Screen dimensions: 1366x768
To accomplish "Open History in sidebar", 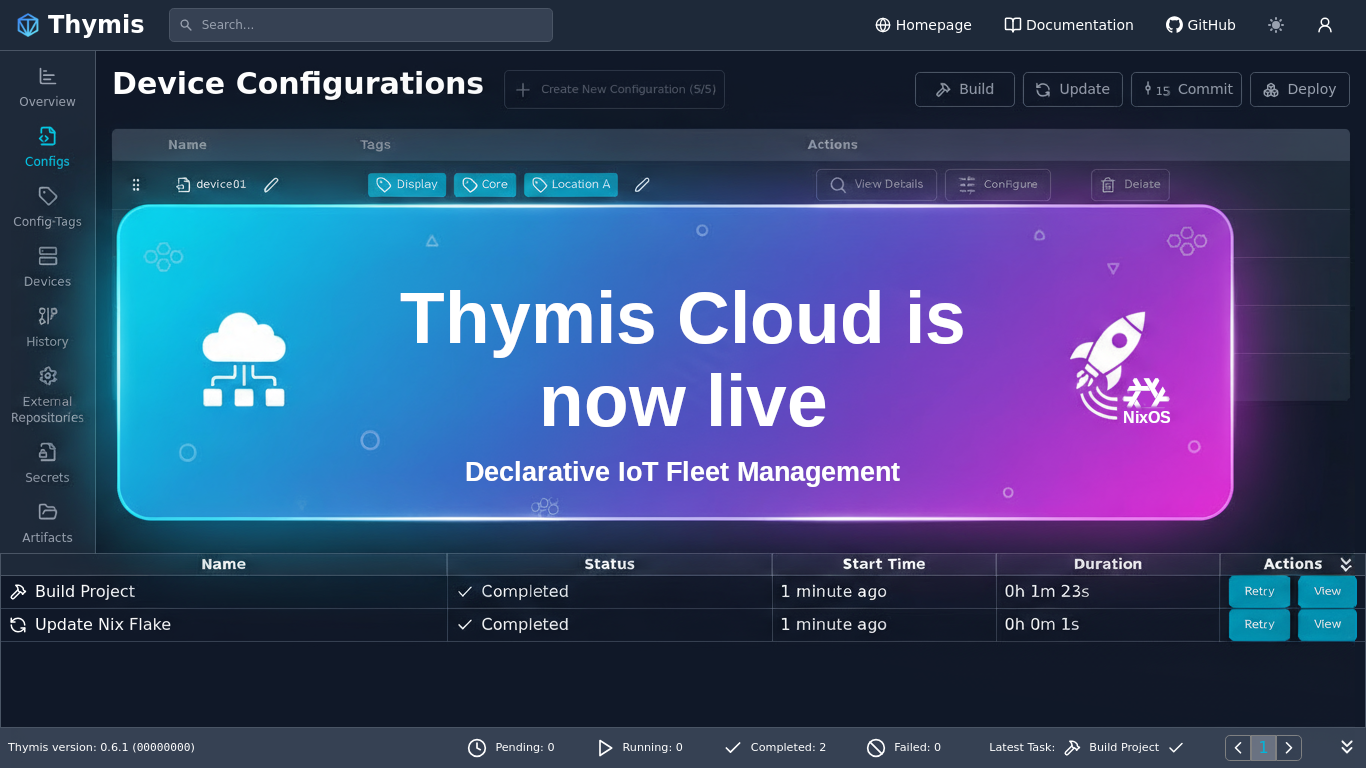I will [47, 327].
